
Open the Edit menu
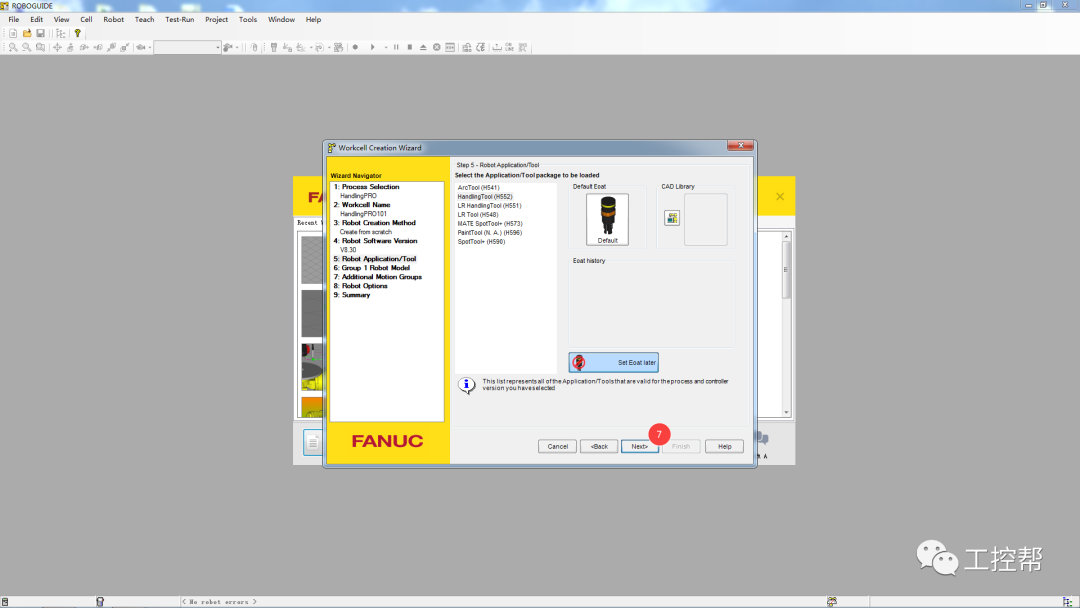[37, 19]
